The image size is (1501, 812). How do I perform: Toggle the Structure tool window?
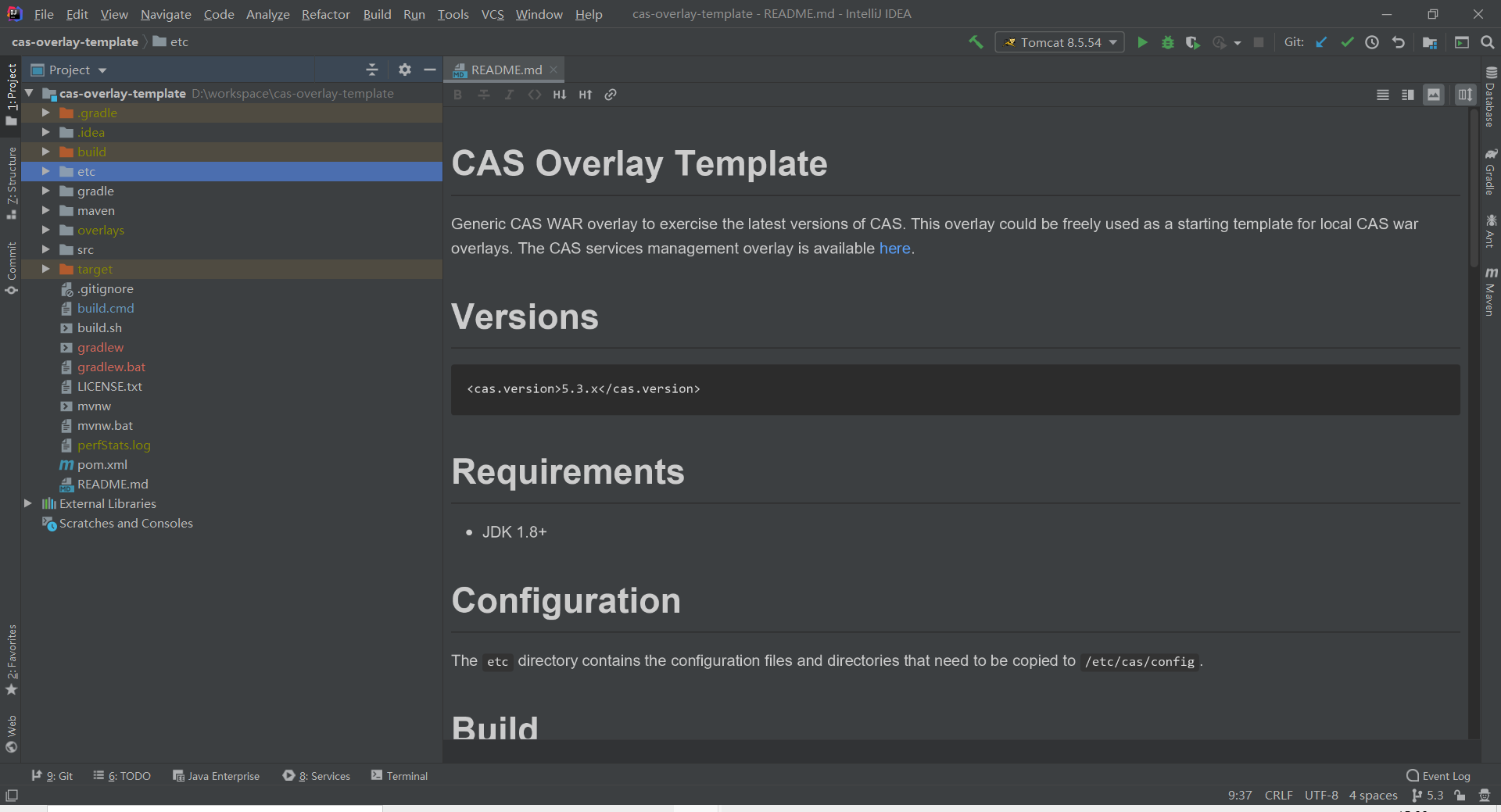click(12, 183)
